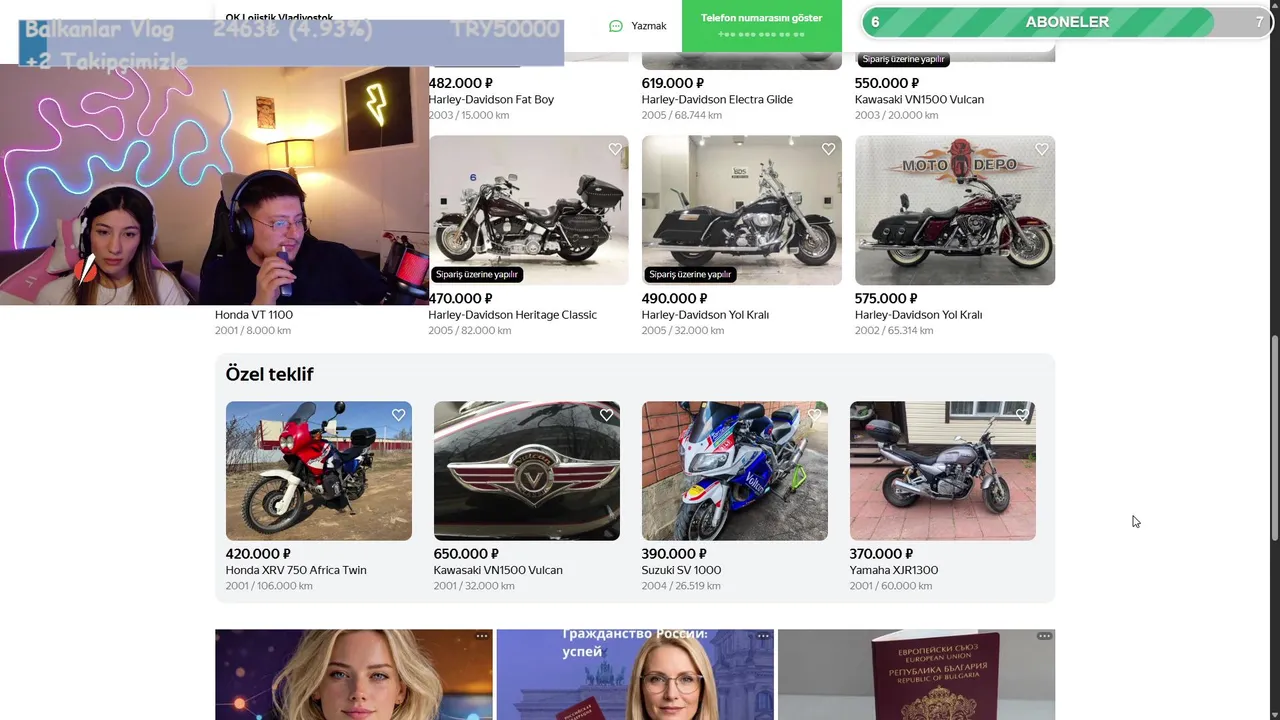Click the ABONELER progress bar
This screenshot has height=720, width=1280.
1067,22
